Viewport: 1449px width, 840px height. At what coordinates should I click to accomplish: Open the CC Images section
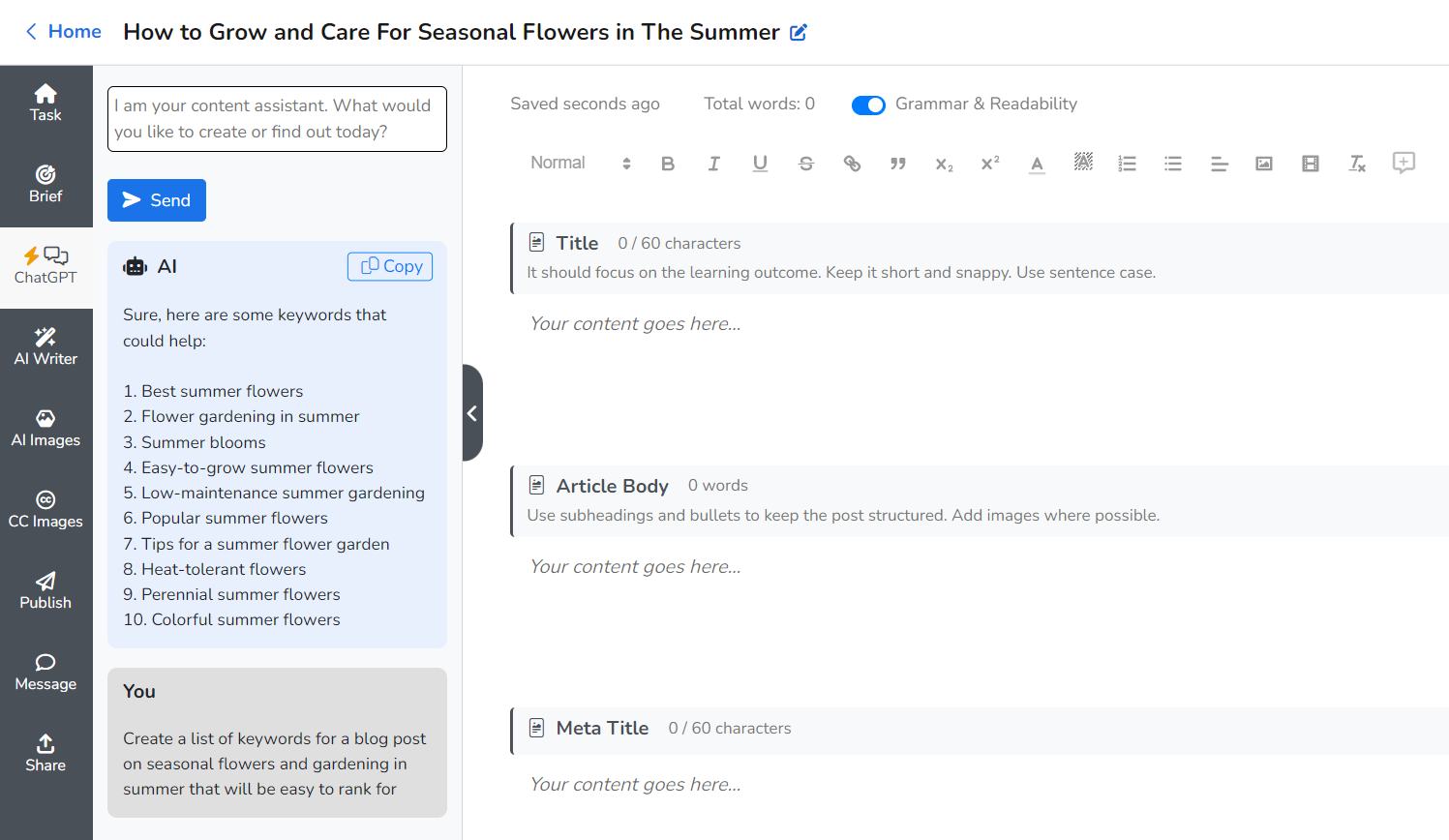[45, 509]
